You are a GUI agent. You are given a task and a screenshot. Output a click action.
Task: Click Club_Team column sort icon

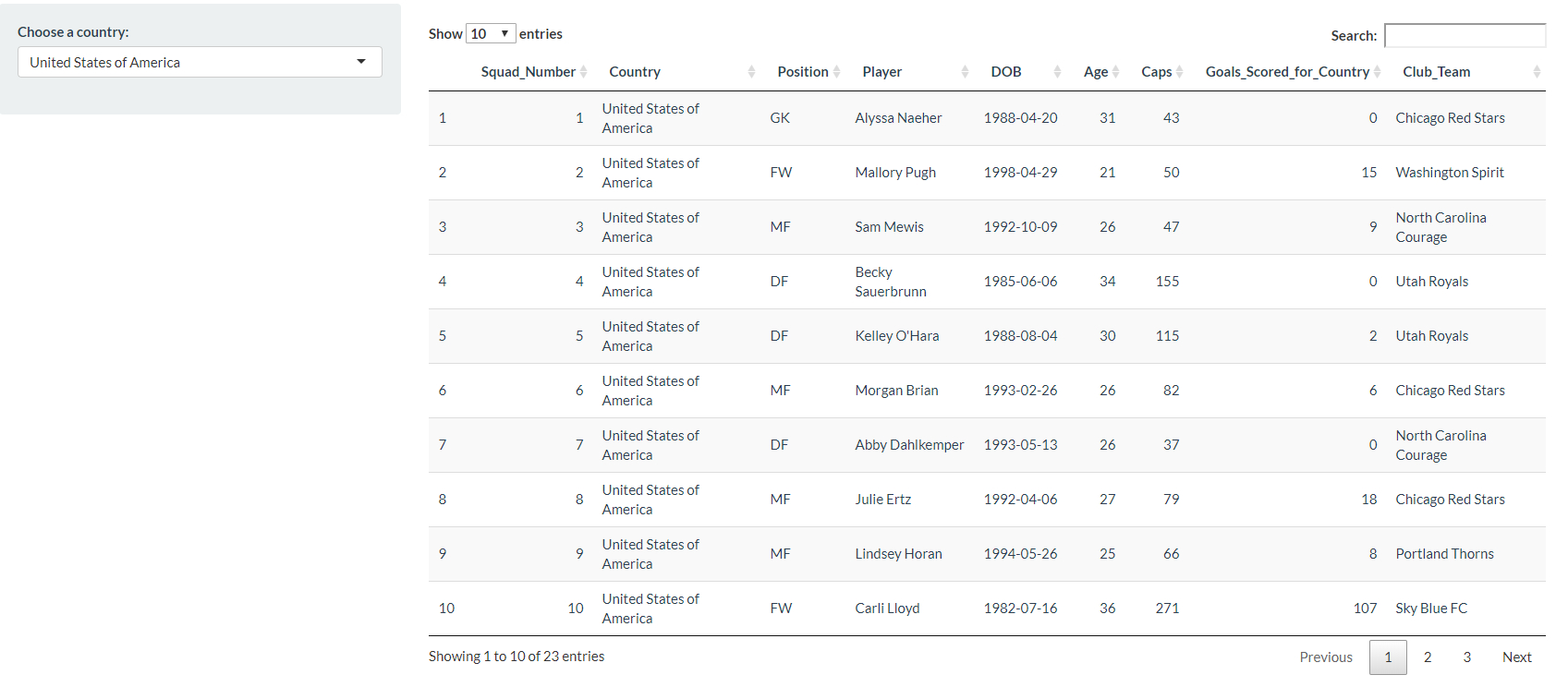[1537, 72]
